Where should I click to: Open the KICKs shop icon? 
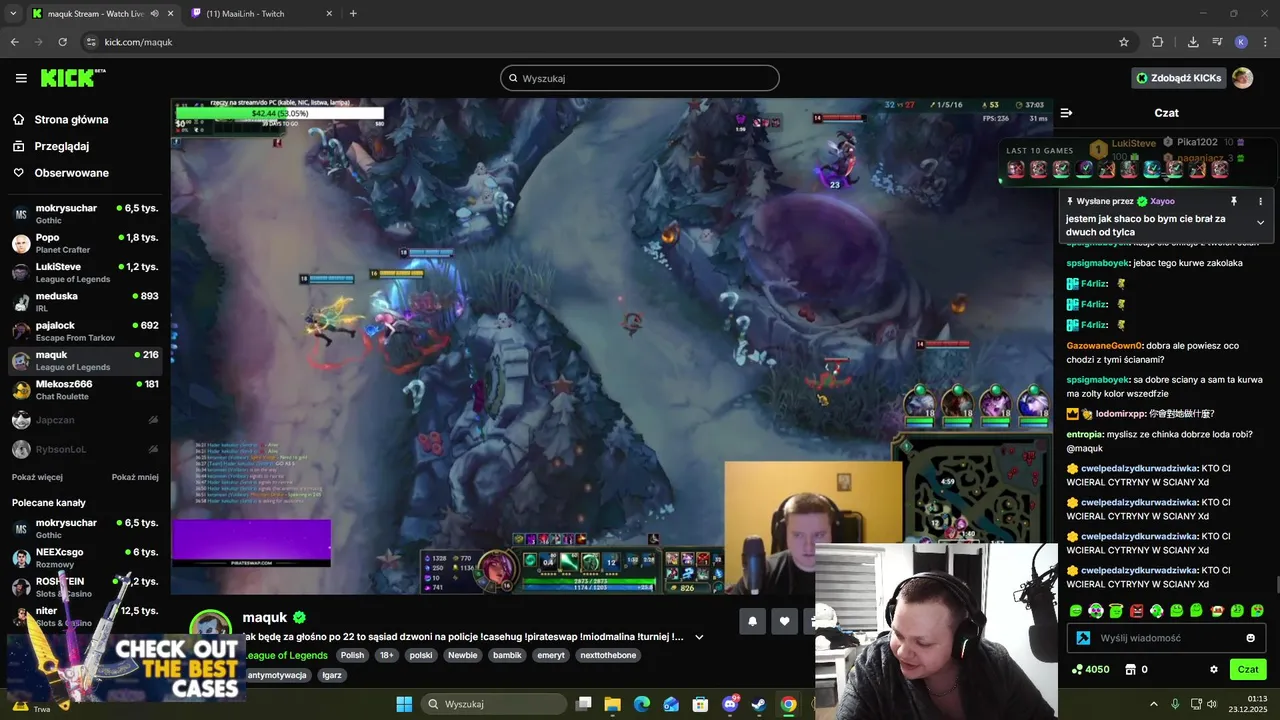tap(1131, 669)
